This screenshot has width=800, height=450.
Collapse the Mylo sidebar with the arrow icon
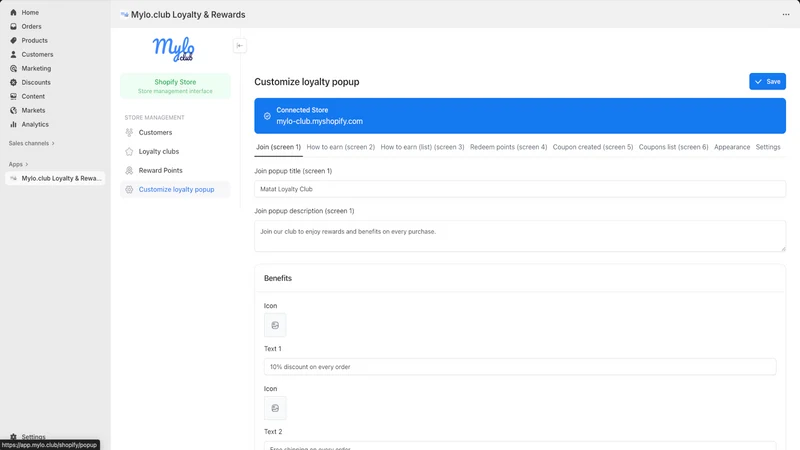point(240,45)
